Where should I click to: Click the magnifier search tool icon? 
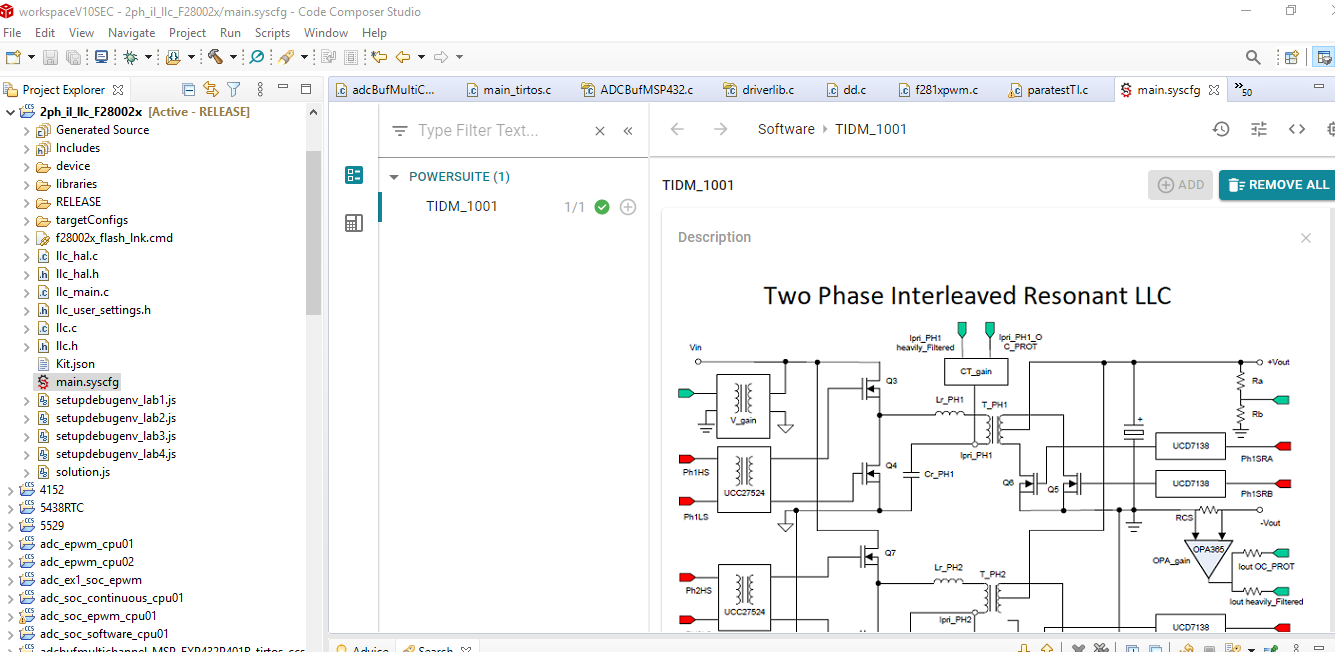257,57
